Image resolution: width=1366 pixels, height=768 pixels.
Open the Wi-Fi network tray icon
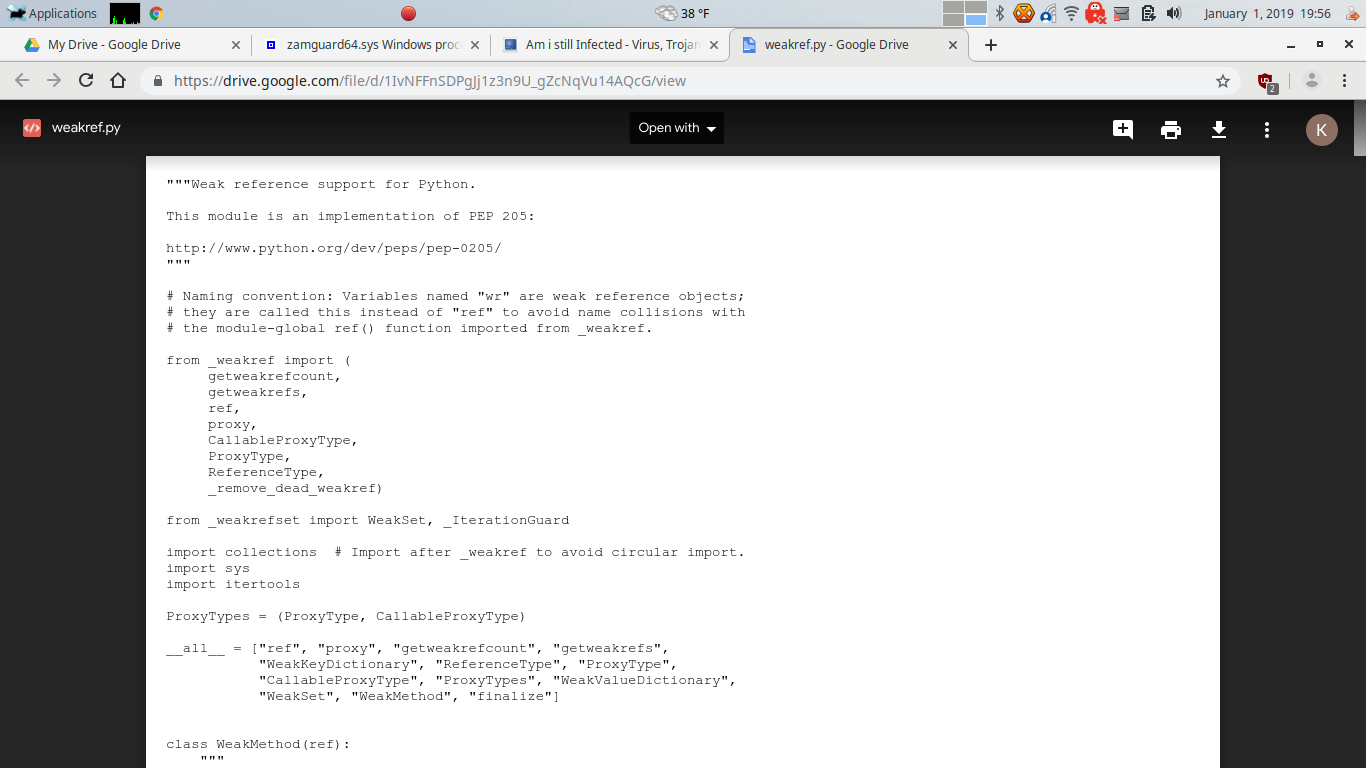[x=1072, y=13]
